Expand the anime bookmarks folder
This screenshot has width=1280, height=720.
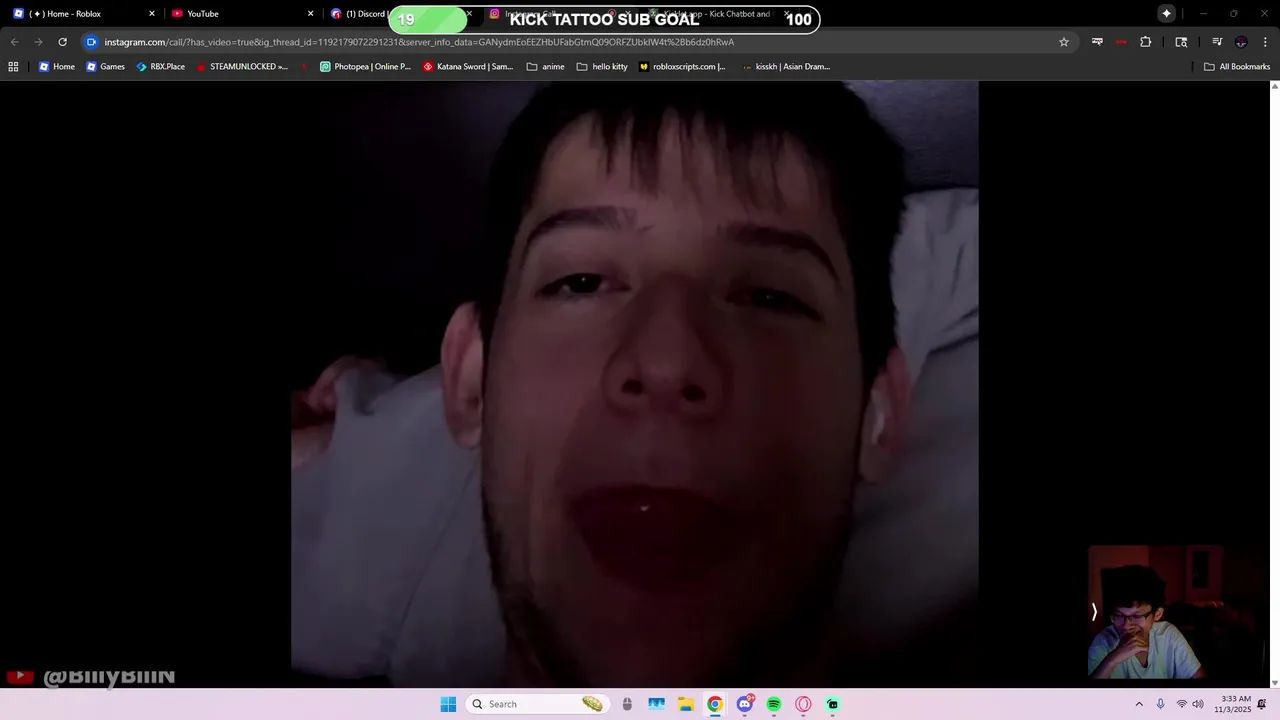pos(545,67)
